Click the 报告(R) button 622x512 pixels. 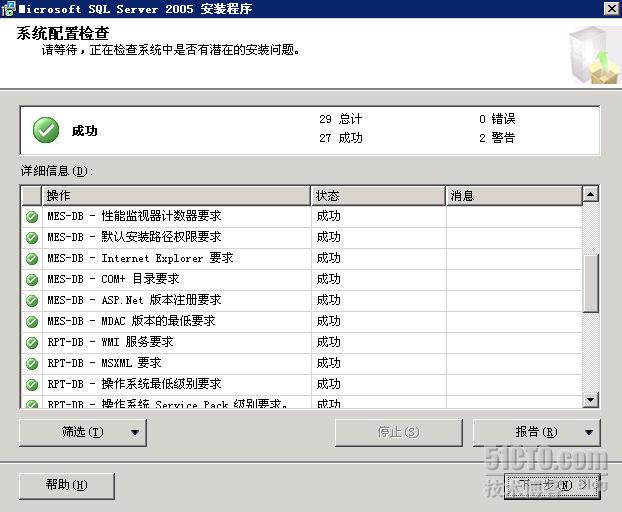click(x=536, y=433)
